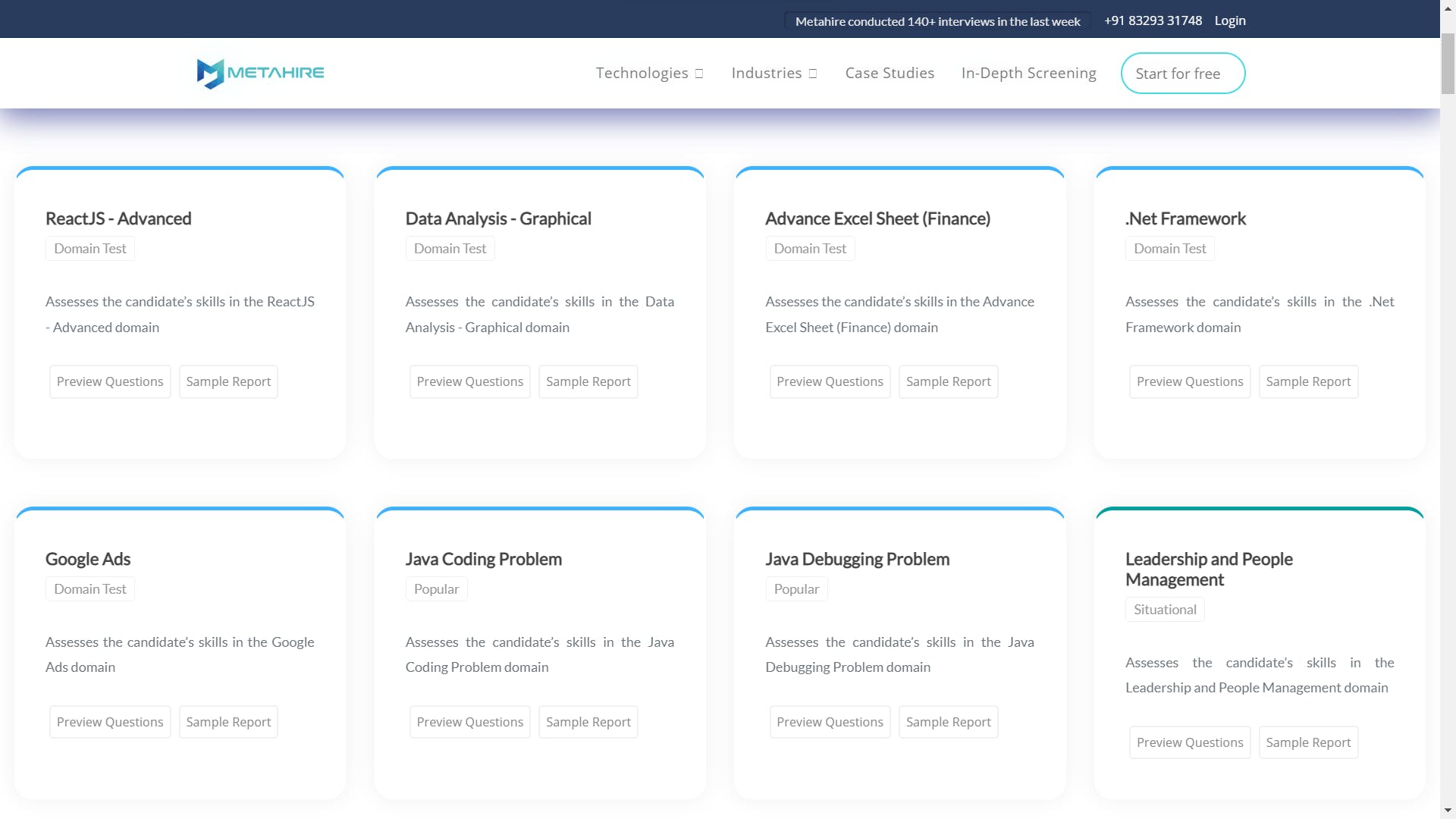This screenshot has width=1456, height=819.
Task: Open Sample Report for Java Coding Problem
Action: [x=588, y=723]
